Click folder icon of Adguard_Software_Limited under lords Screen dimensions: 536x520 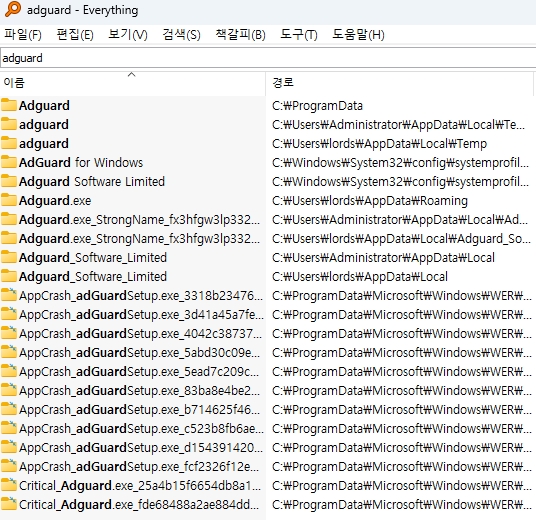(9, 276)
